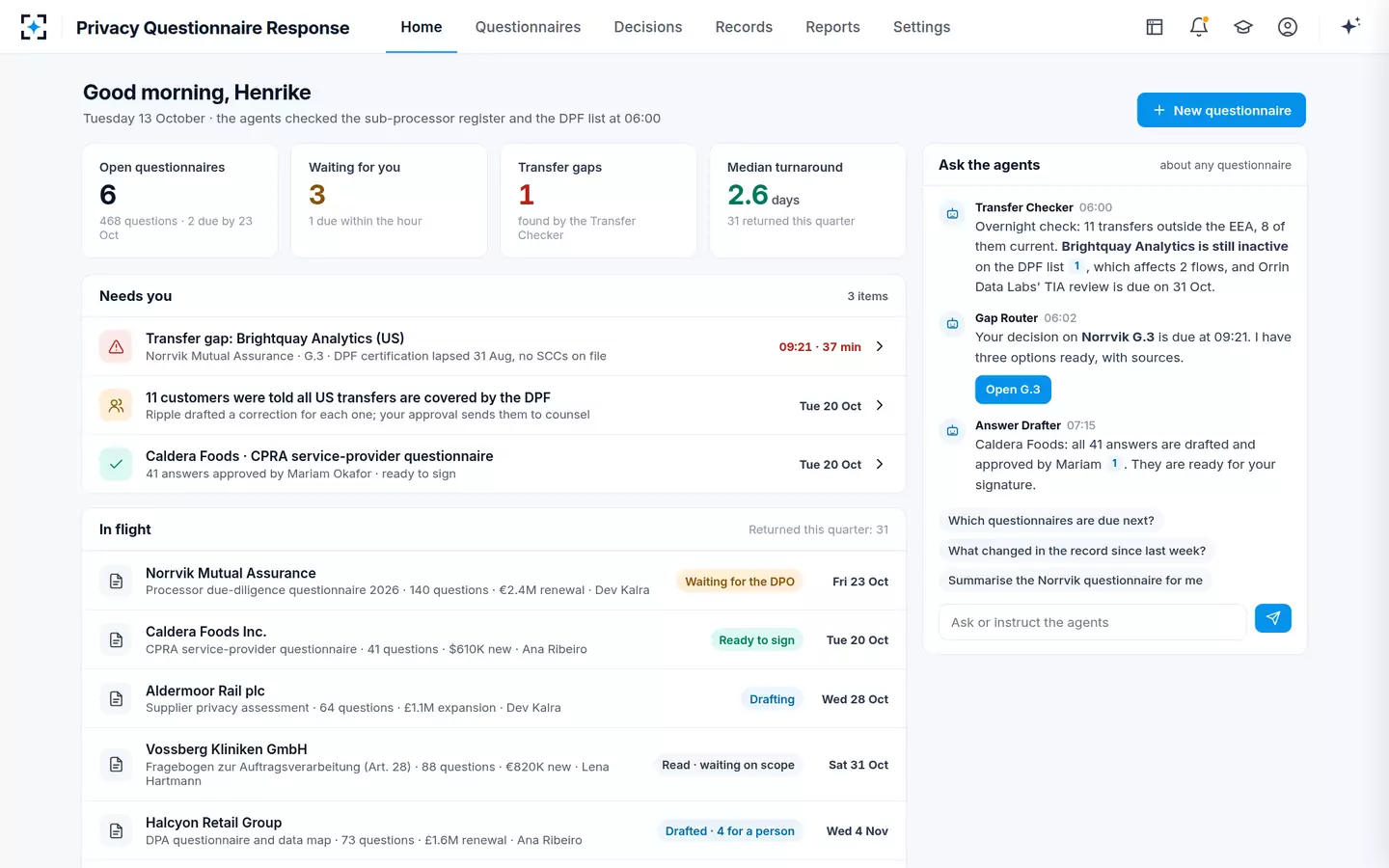Click the 'Waiting for the DPO' status badge
1389x868 pixels.
(740, 582)
